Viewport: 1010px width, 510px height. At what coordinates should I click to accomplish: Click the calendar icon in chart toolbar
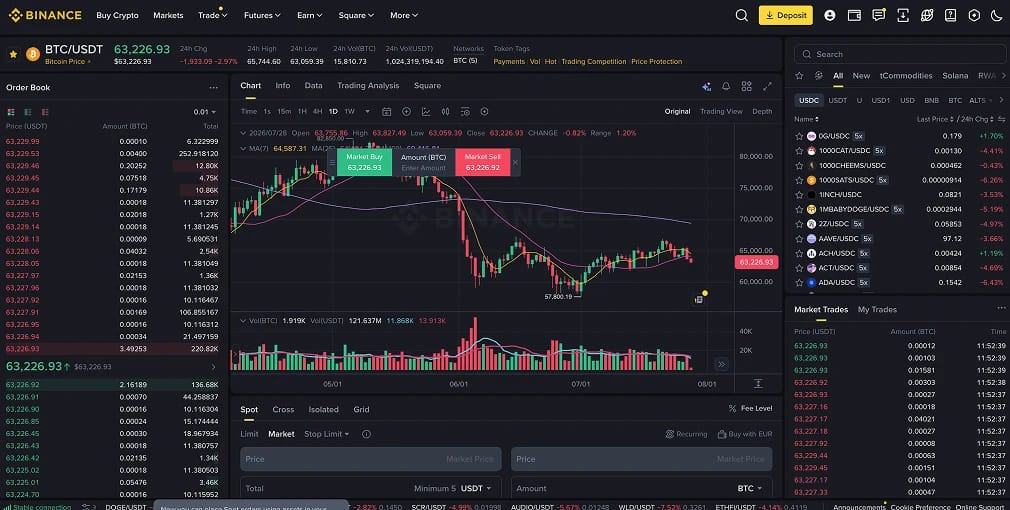tap(386, 111)
